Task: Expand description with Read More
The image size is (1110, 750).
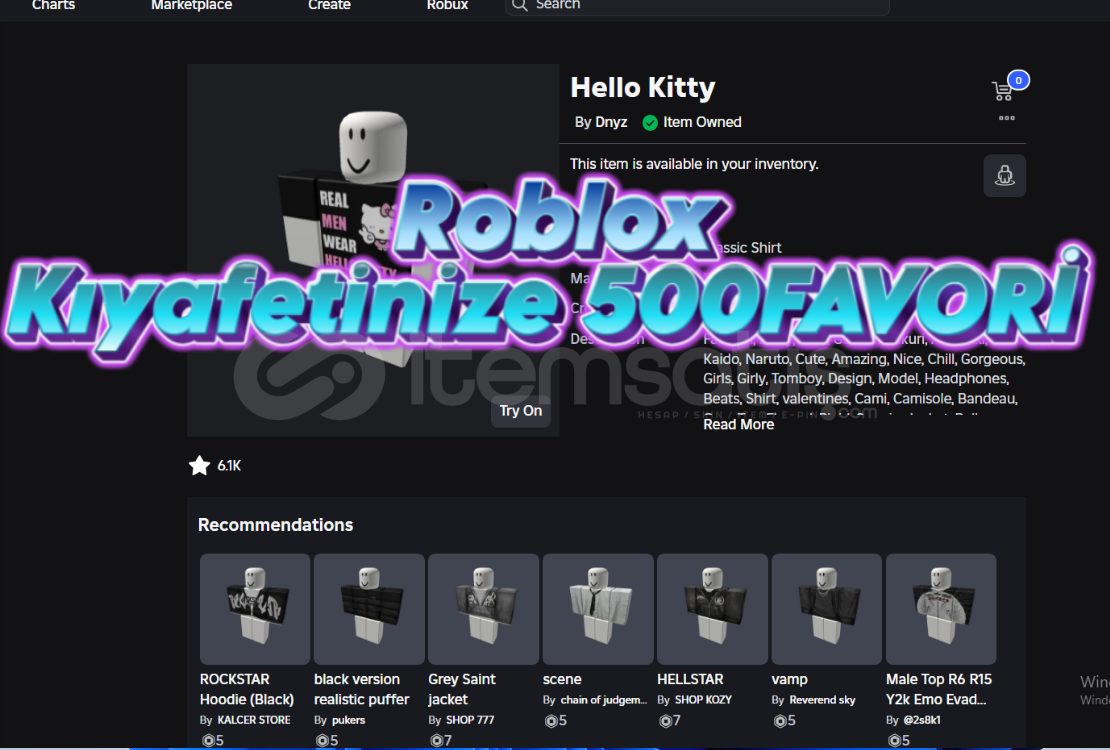Action: 738,424
